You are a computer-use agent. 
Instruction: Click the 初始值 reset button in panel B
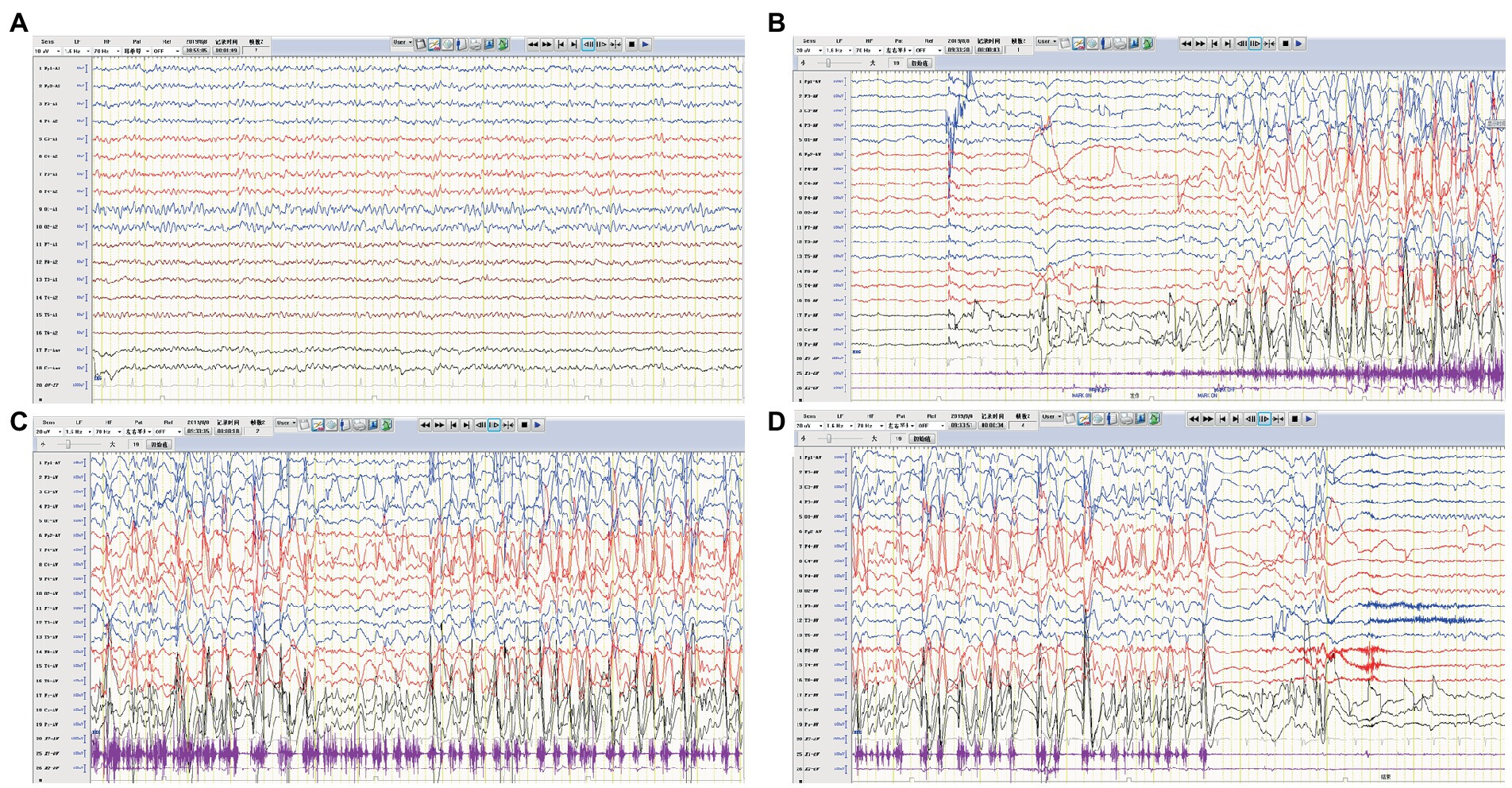920,64
